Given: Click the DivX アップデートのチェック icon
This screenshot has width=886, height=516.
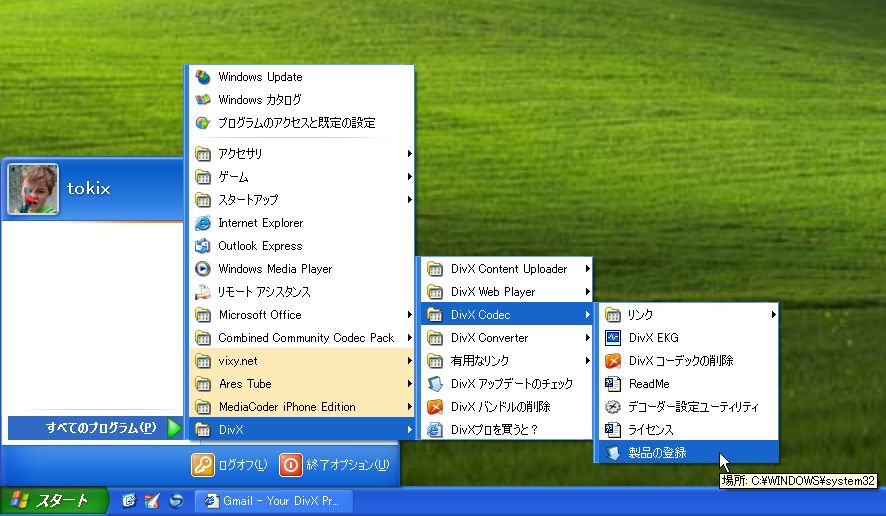Looking at the screenshot, I should 435,384.
